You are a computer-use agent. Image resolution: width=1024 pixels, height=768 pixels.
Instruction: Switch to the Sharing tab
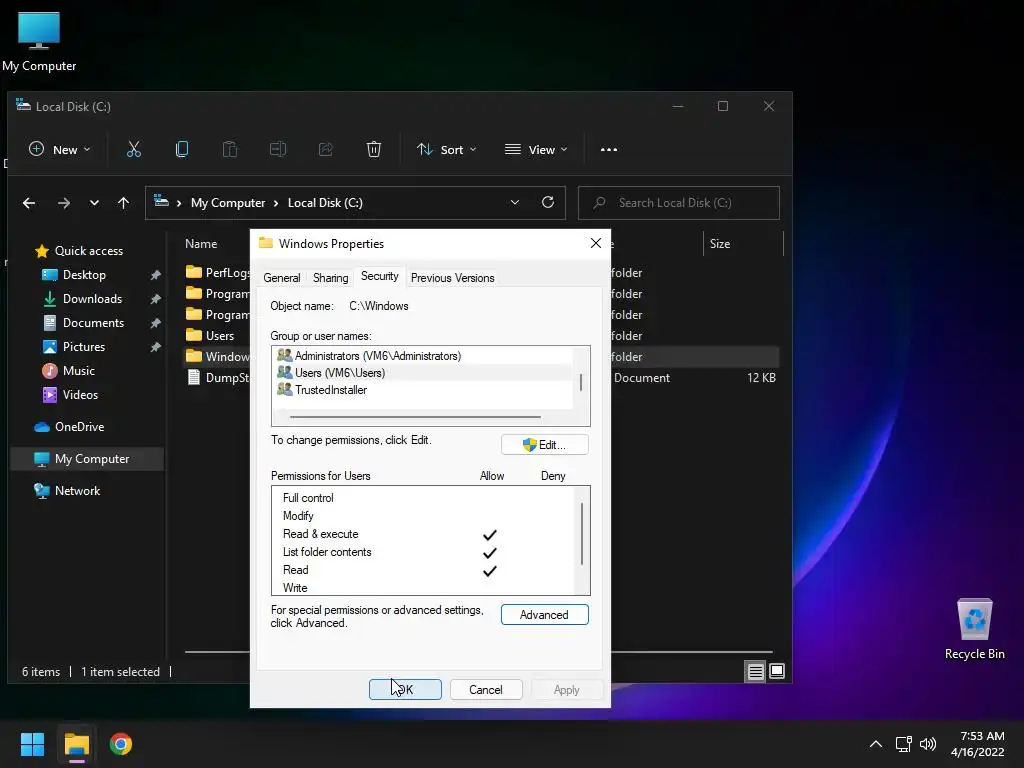[330, 278]
